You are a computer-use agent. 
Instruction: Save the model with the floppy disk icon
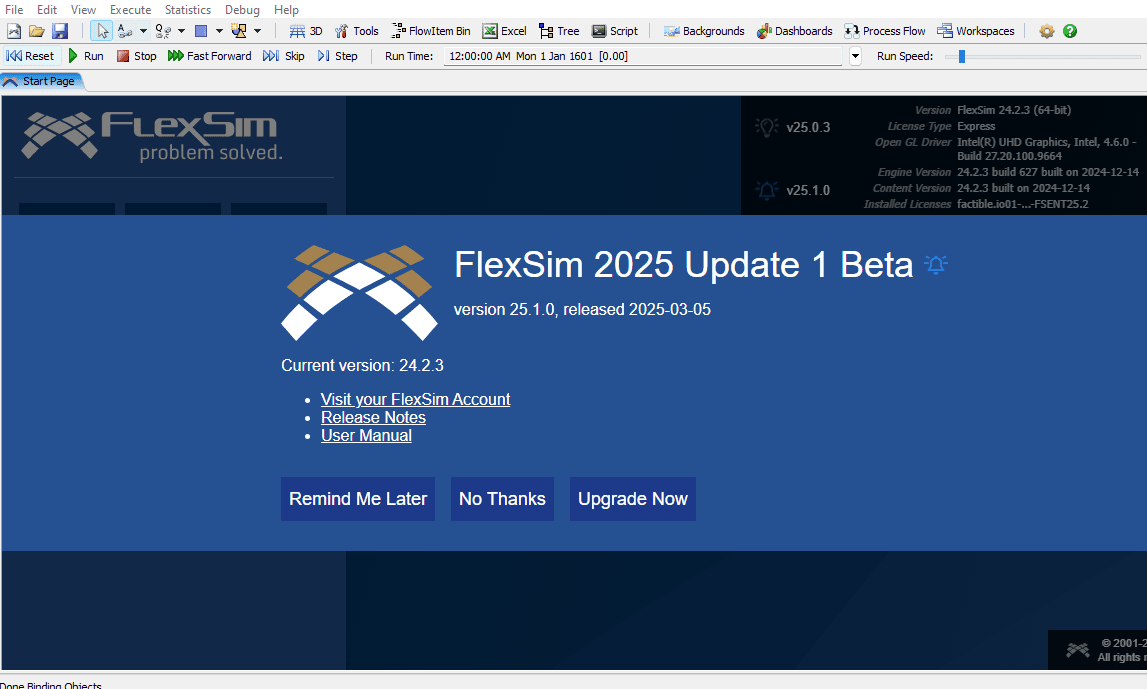(60, 31)
